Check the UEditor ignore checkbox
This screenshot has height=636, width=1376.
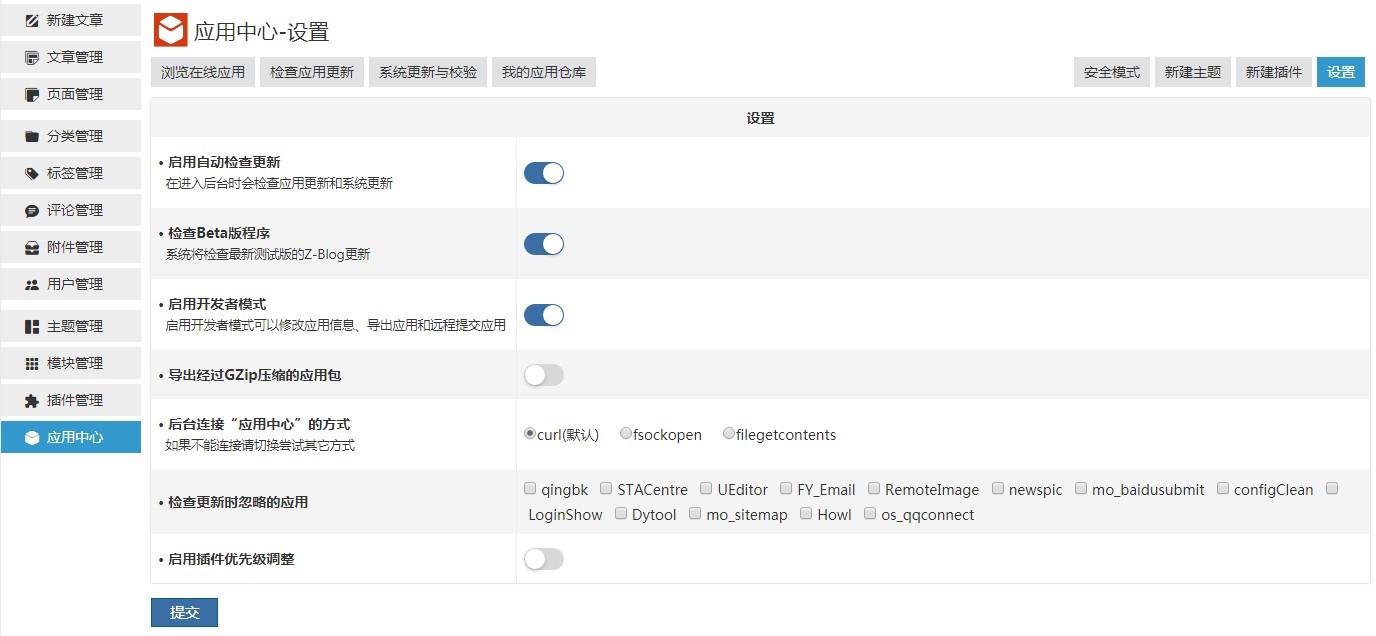tap(707, 488)
